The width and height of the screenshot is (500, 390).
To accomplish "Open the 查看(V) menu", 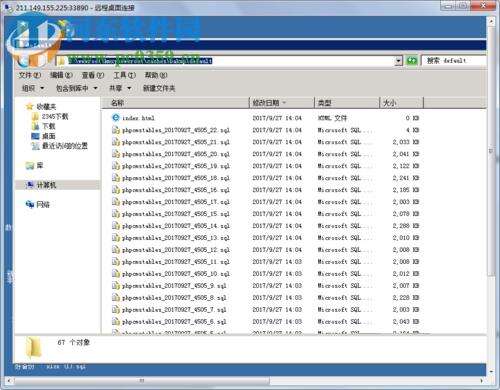I will click(x=93, y=75).
